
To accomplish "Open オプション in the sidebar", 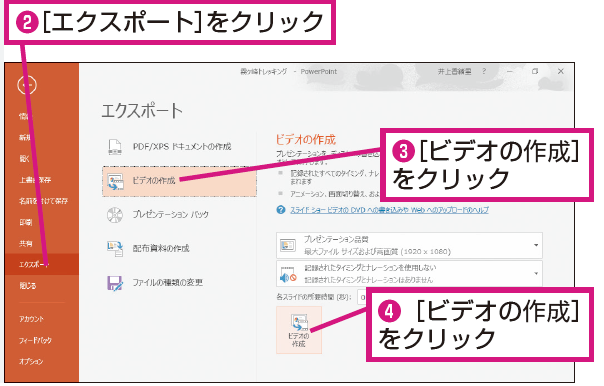I will pyautogui.click(x=31, y=361).
